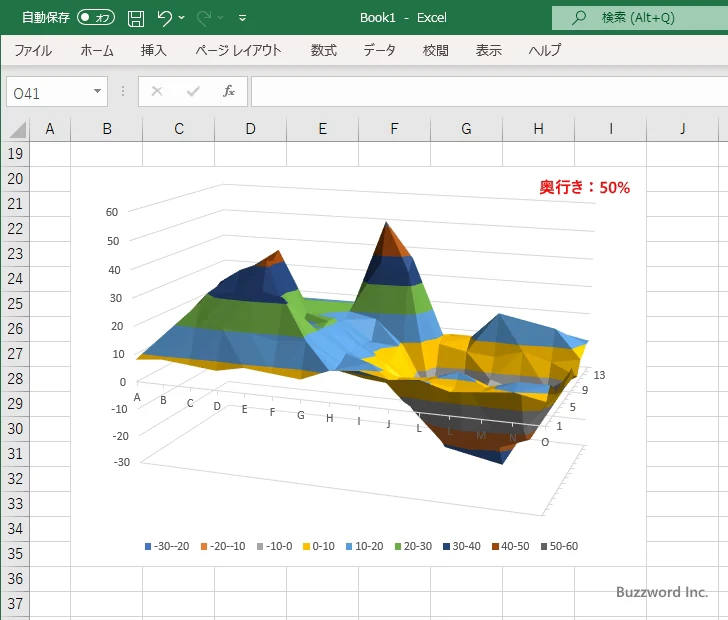This screenshot has width=728, height=620.
Task: Click the vertical axis label 60
Action: click(x=112, y=212)
